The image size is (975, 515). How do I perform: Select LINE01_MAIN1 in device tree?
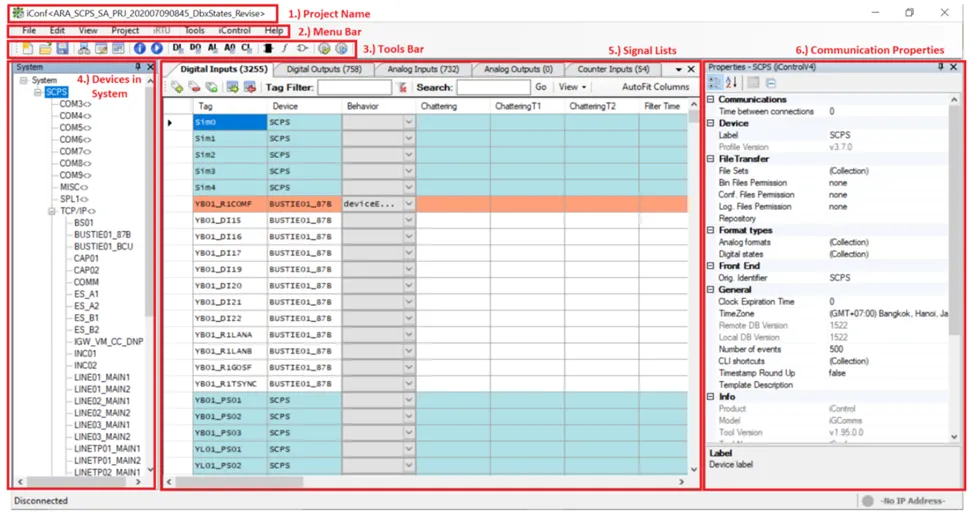pyautogui.click(x=102, y=378)
